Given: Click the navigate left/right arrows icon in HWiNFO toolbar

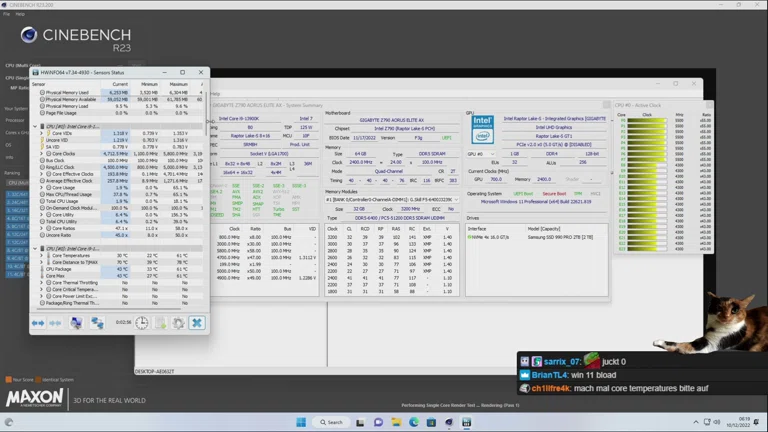Looking at the screenshot, I should pyautogui.click(x=38, y=323).
